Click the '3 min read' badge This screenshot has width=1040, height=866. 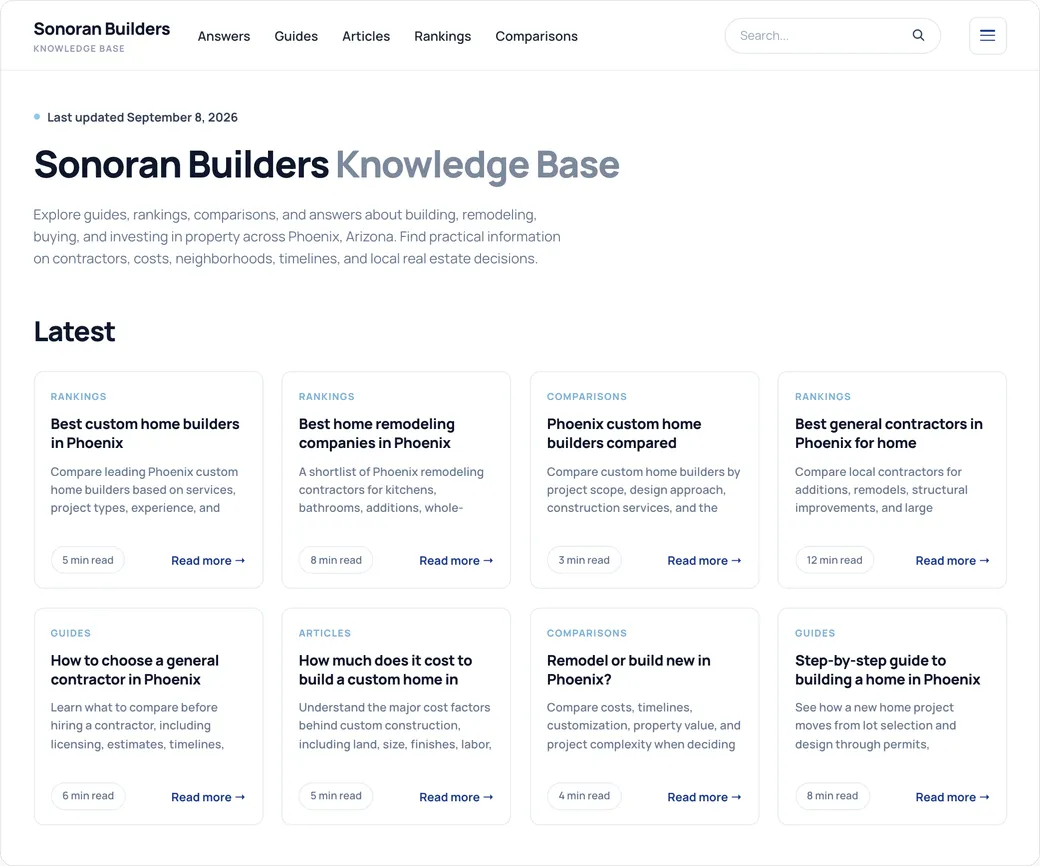[x=584, y=560]
